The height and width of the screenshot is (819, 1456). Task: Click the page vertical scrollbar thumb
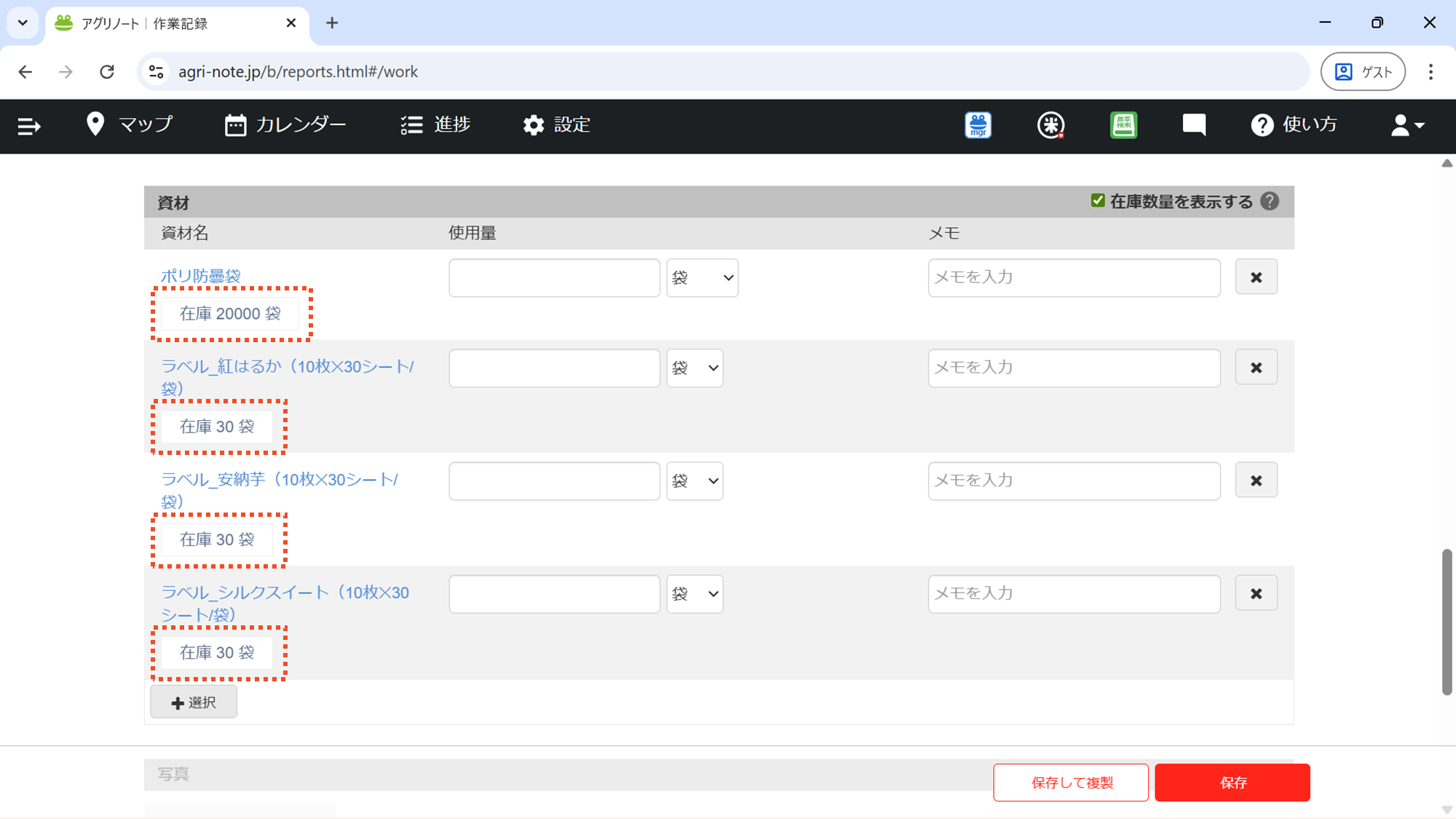click(1447, 622)
